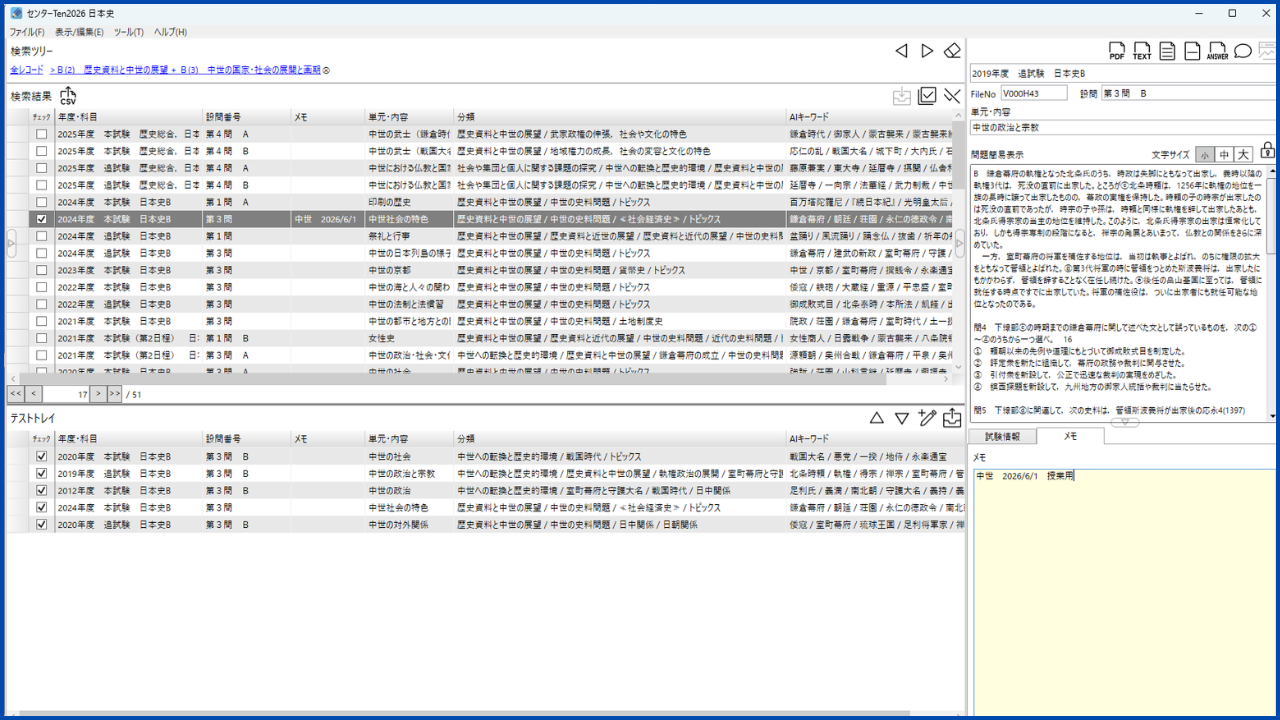Click the eraser icon in search tree
This screenshot has width=1280, height=720.
pos(953,50)
